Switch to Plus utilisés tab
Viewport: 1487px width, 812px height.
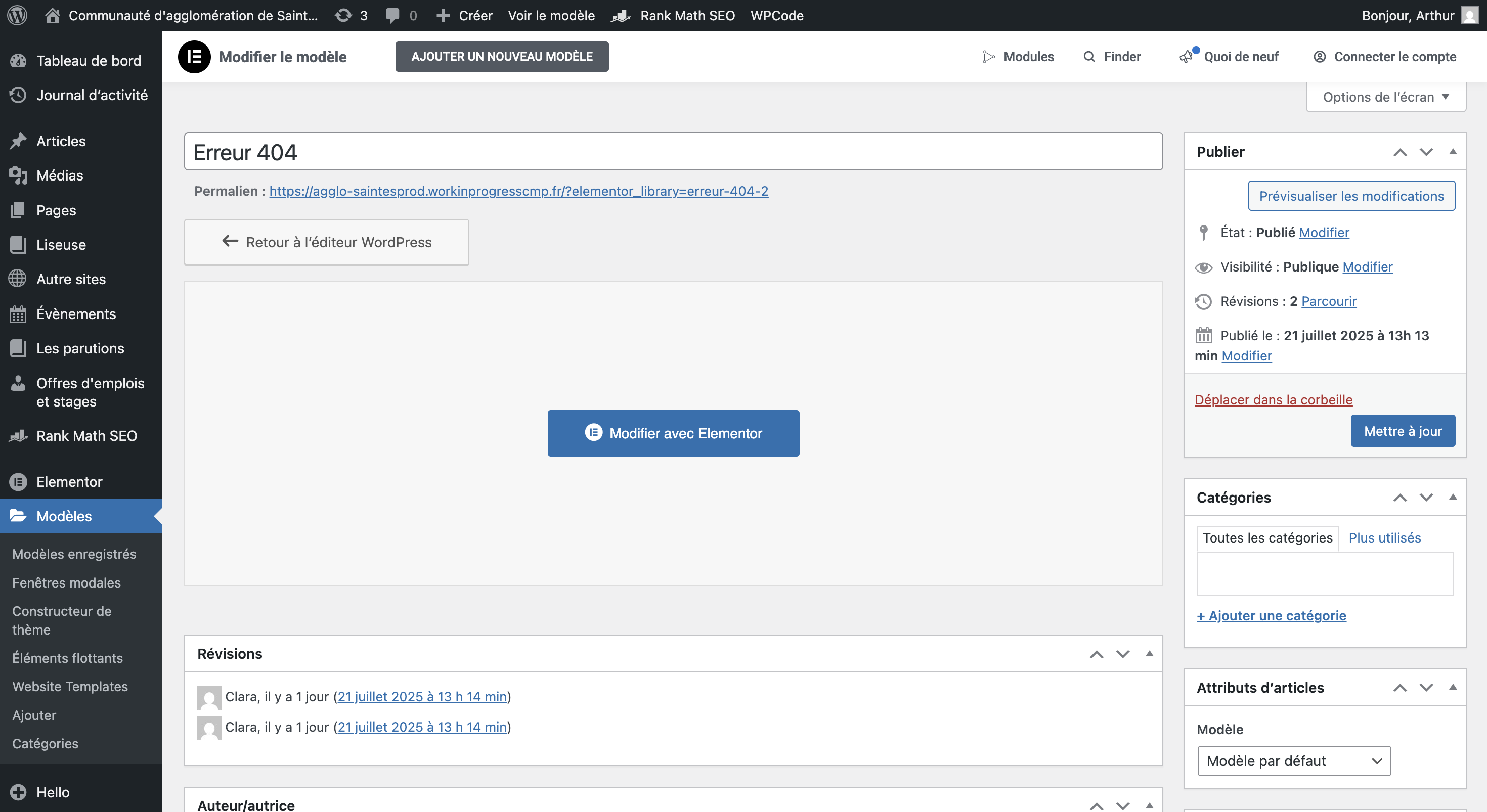(1384, 537)
